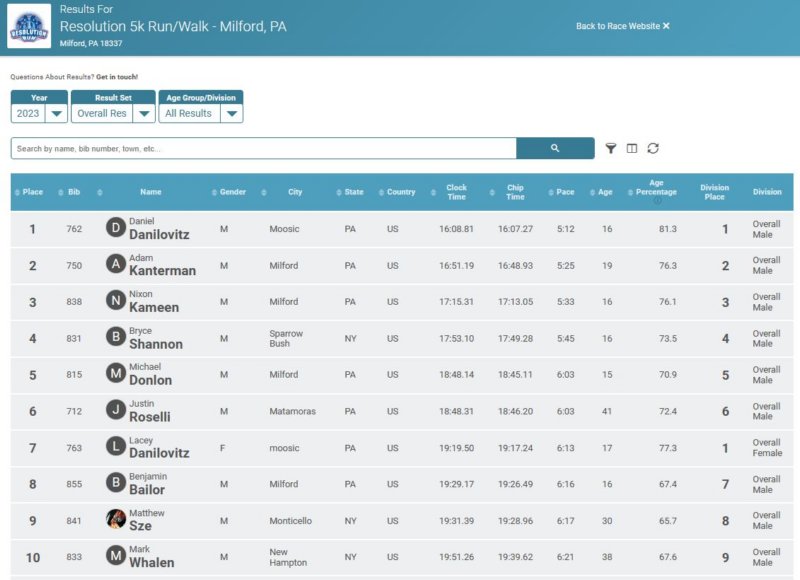Screen dimensions: 800x580
Task: Sort by the City column header
Action: [x=295, y=192]
